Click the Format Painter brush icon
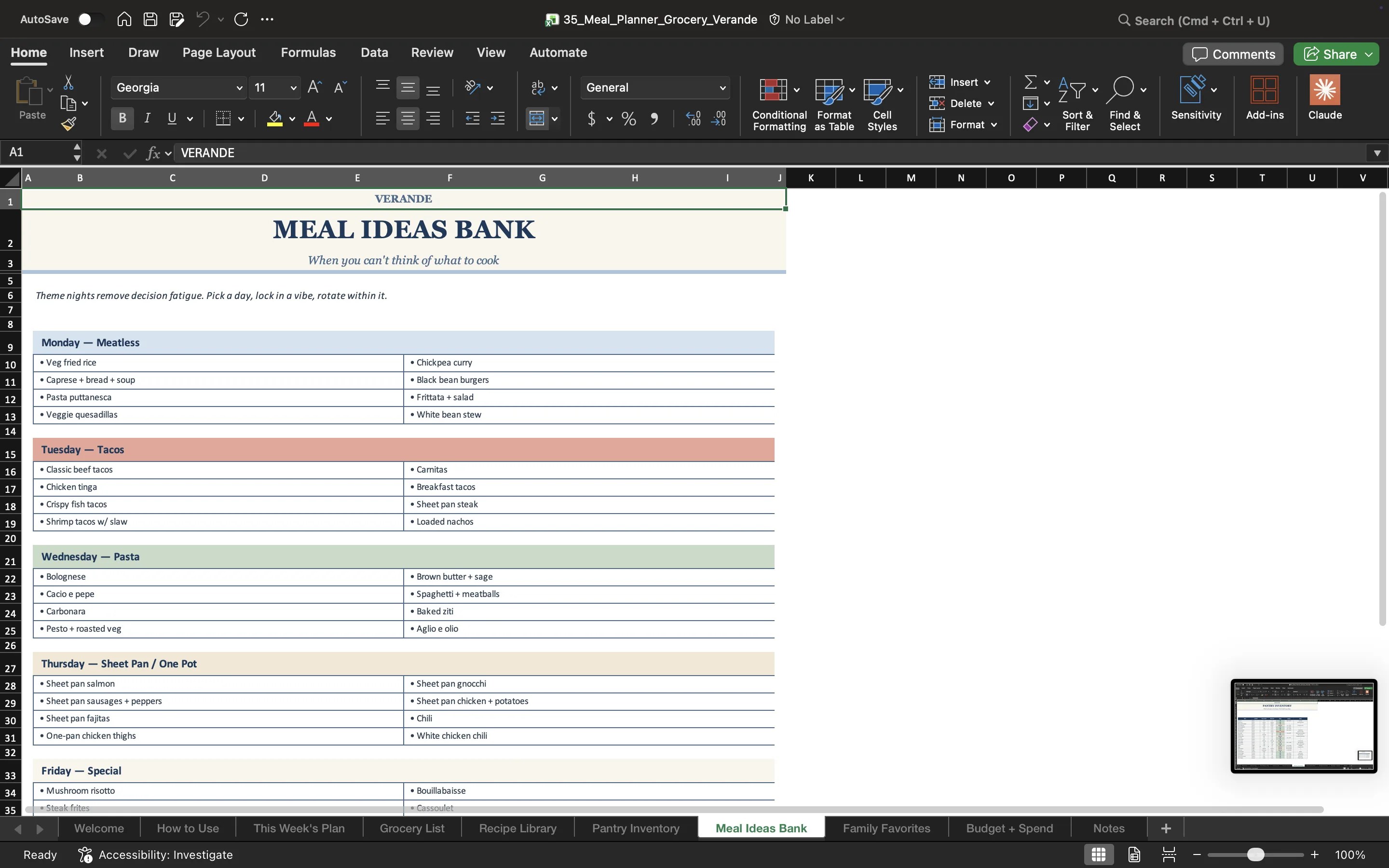The height and width of the screenshot is (868, 1389). click(68, 124)
